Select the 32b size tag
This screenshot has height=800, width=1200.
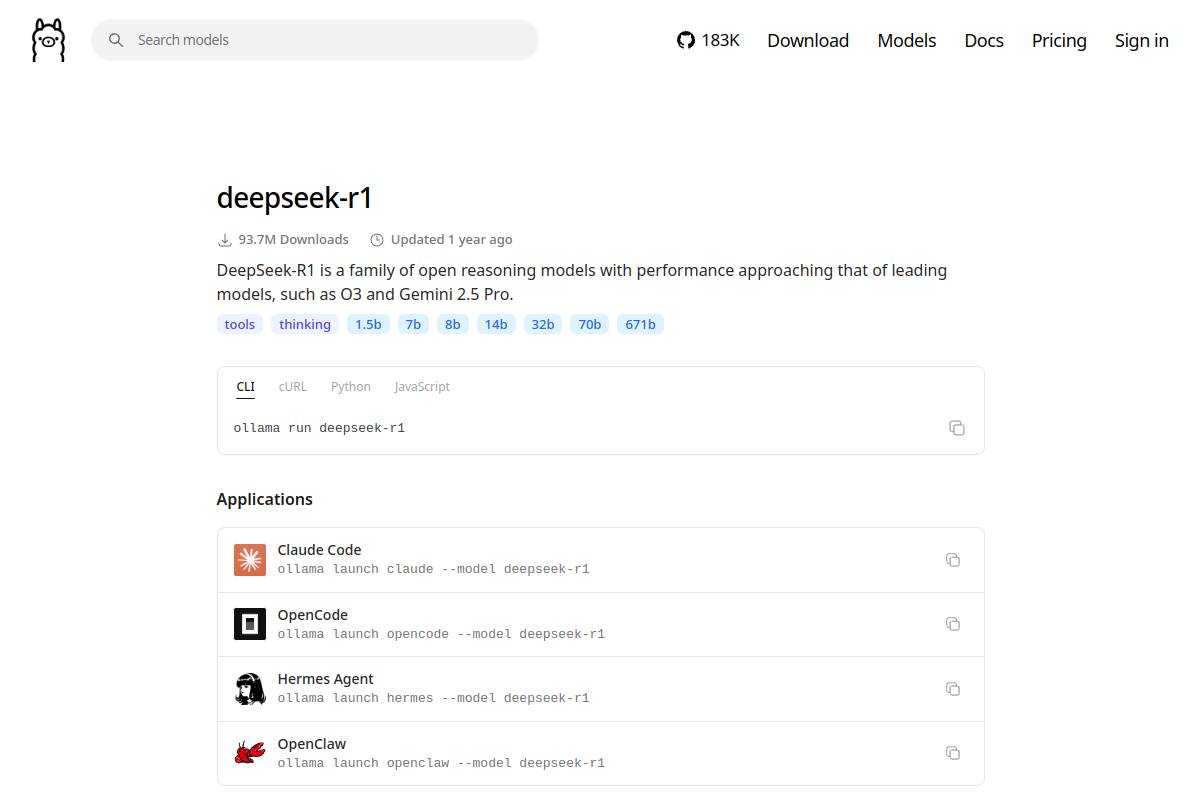pos(543,324)
